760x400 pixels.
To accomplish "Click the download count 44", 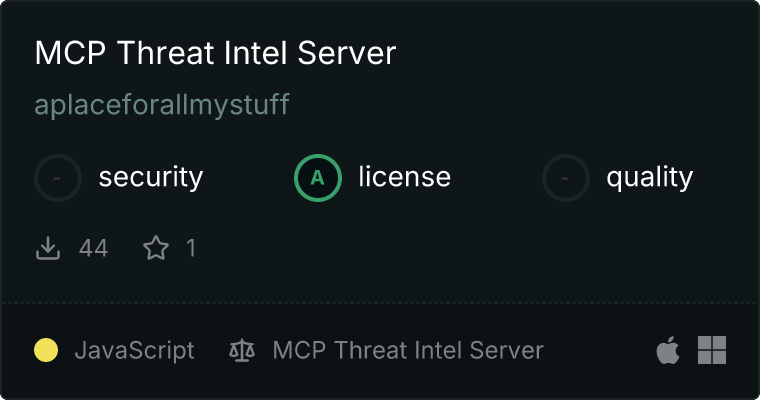I will pyautogui.click(x=93, y=248).
